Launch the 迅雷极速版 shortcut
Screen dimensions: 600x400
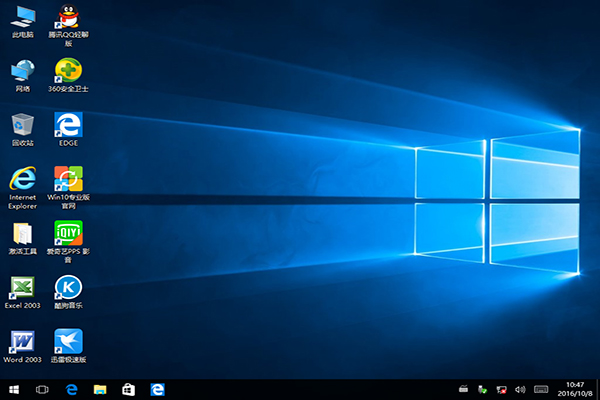[68, 342]
